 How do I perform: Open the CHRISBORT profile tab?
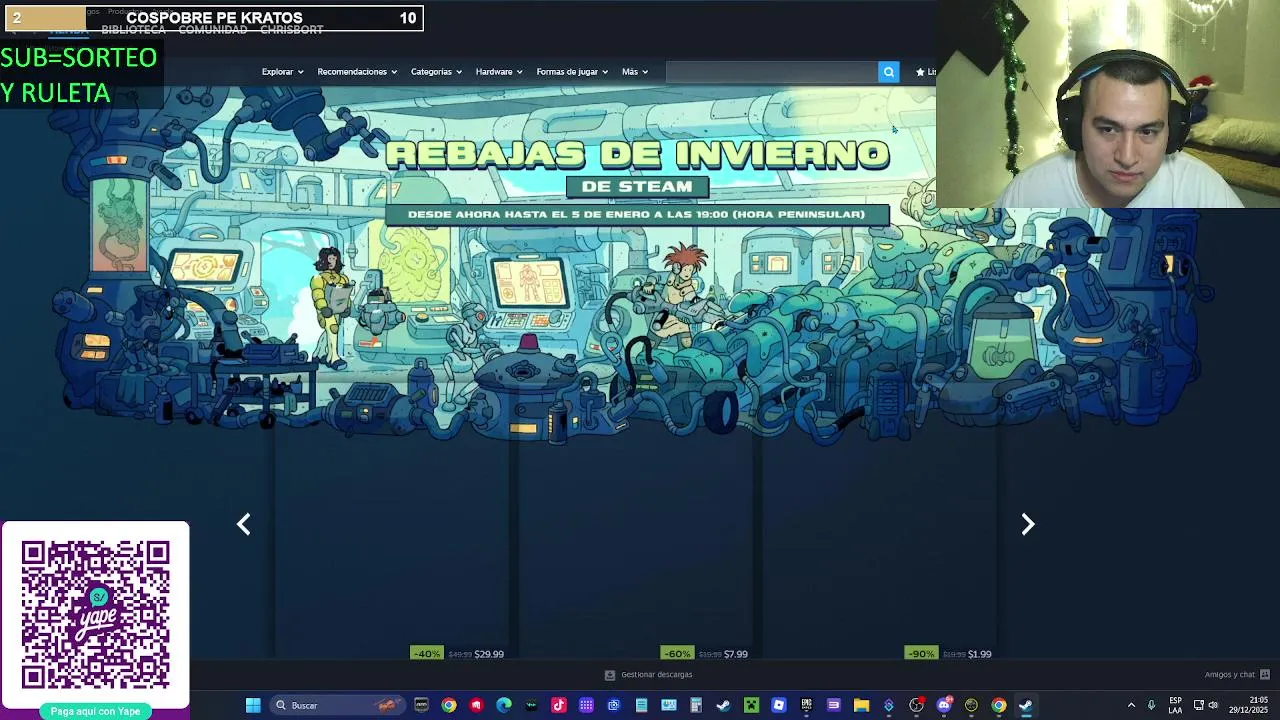pyautogui.click(x=291, y=30)
